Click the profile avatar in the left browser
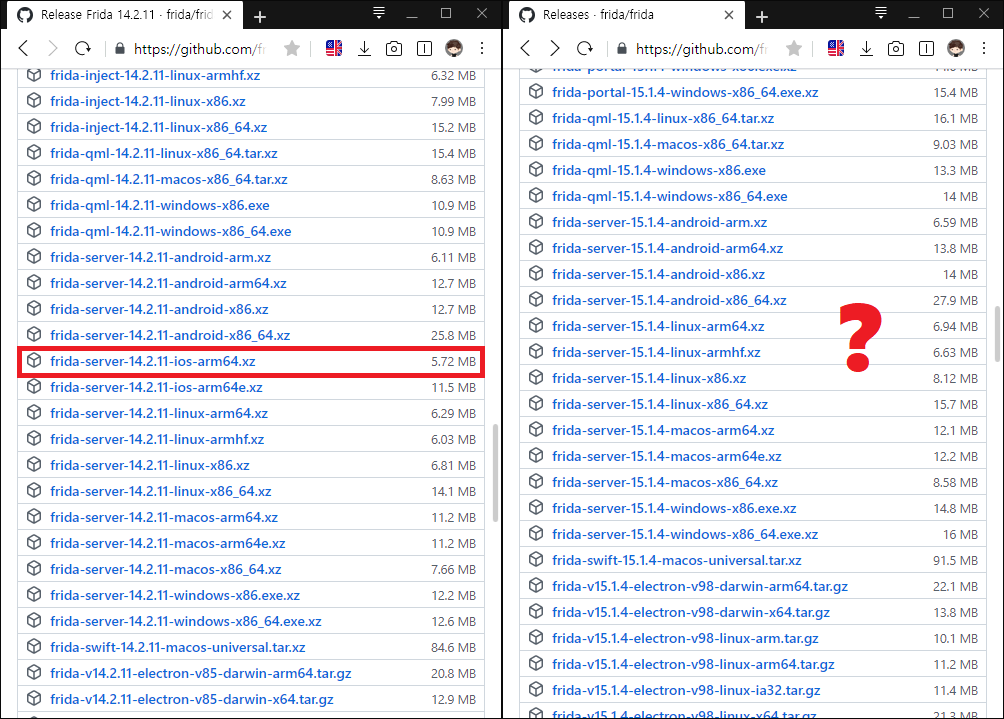This screenshot has height=719, width=1004. [454, 48]
